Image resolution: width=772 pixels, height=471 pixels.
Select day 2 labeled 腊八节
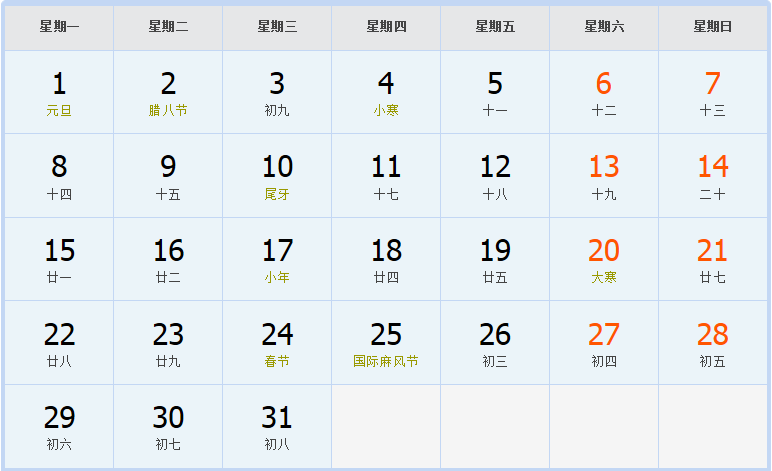(168, 92)
